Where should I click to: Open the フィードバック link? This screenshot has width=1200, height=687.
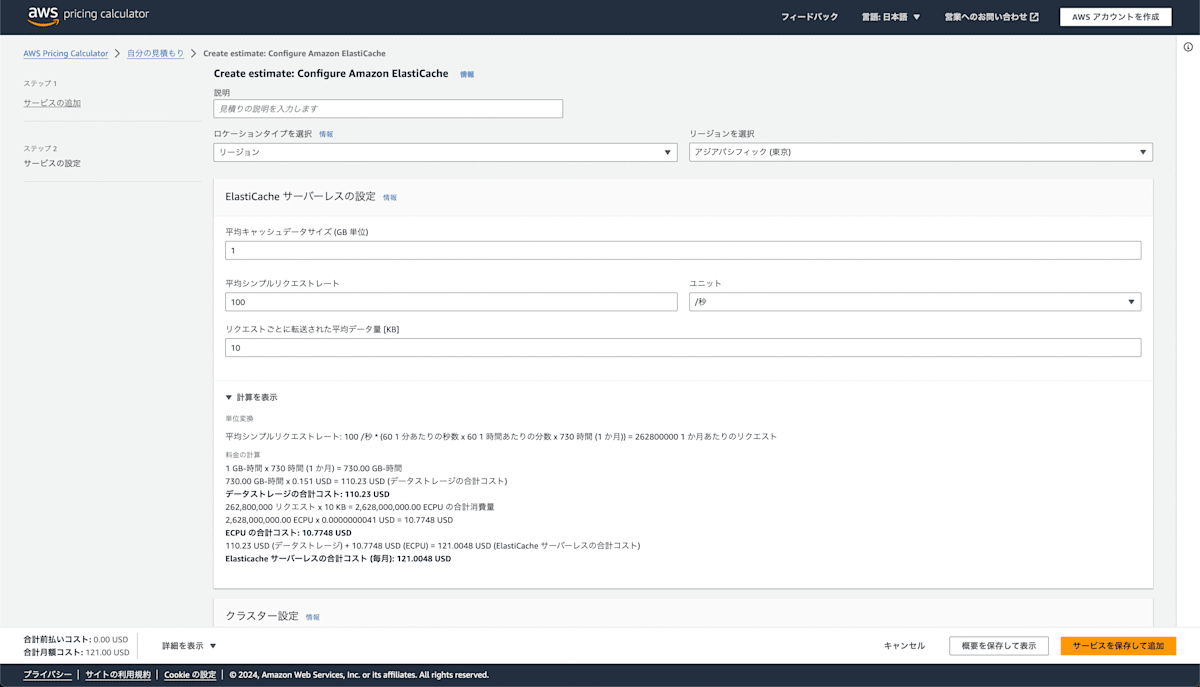pos(809,17)
